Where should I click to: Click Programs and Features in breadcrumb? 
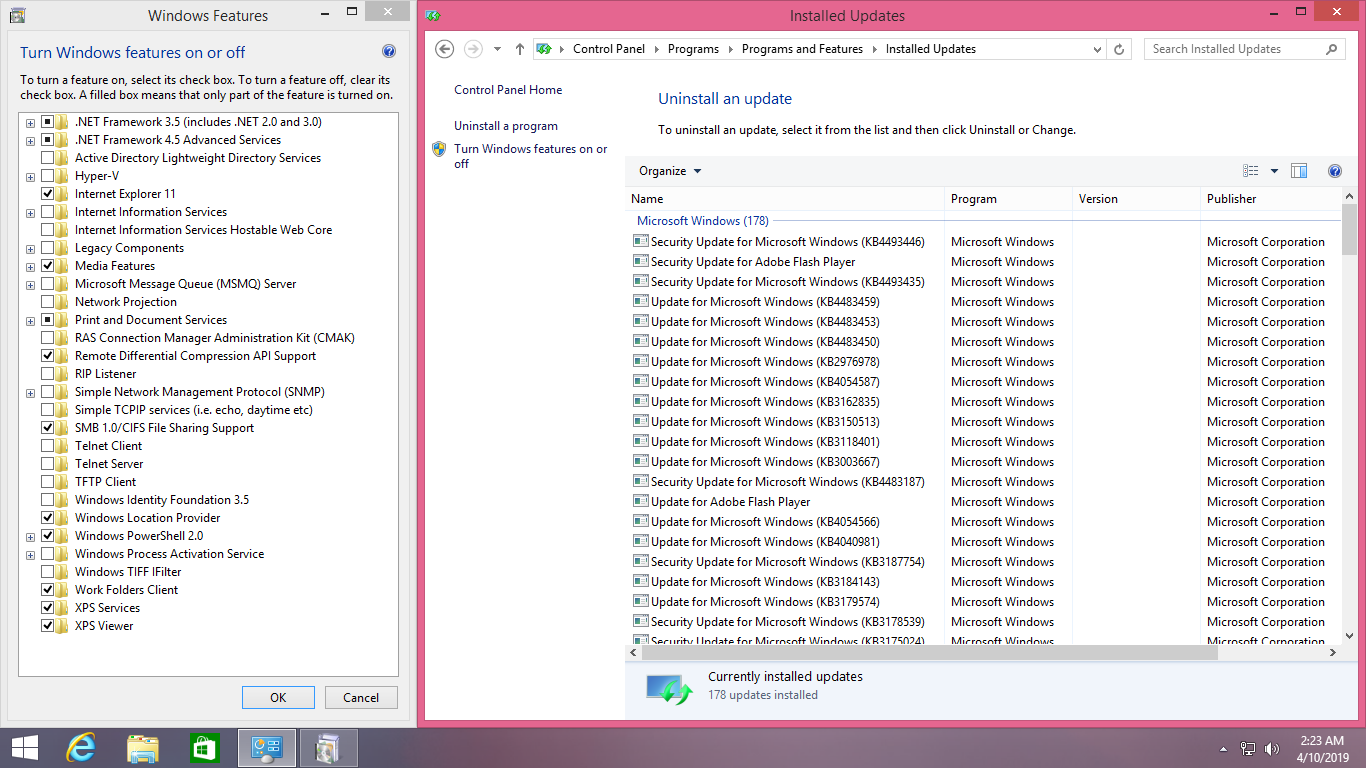pos(802,49)
